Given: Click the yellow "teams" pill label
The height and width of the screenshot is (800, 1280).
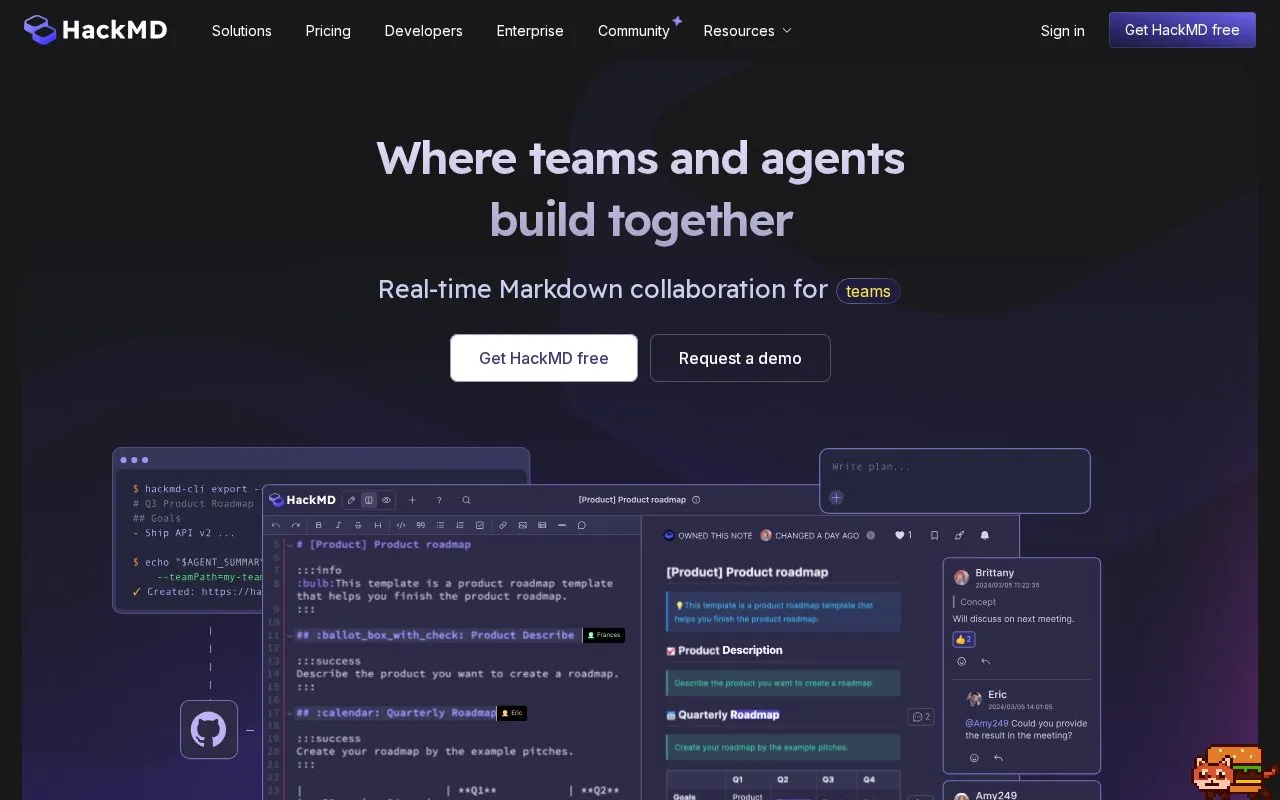Looking at the screenshot, I should tap(868, 291).
